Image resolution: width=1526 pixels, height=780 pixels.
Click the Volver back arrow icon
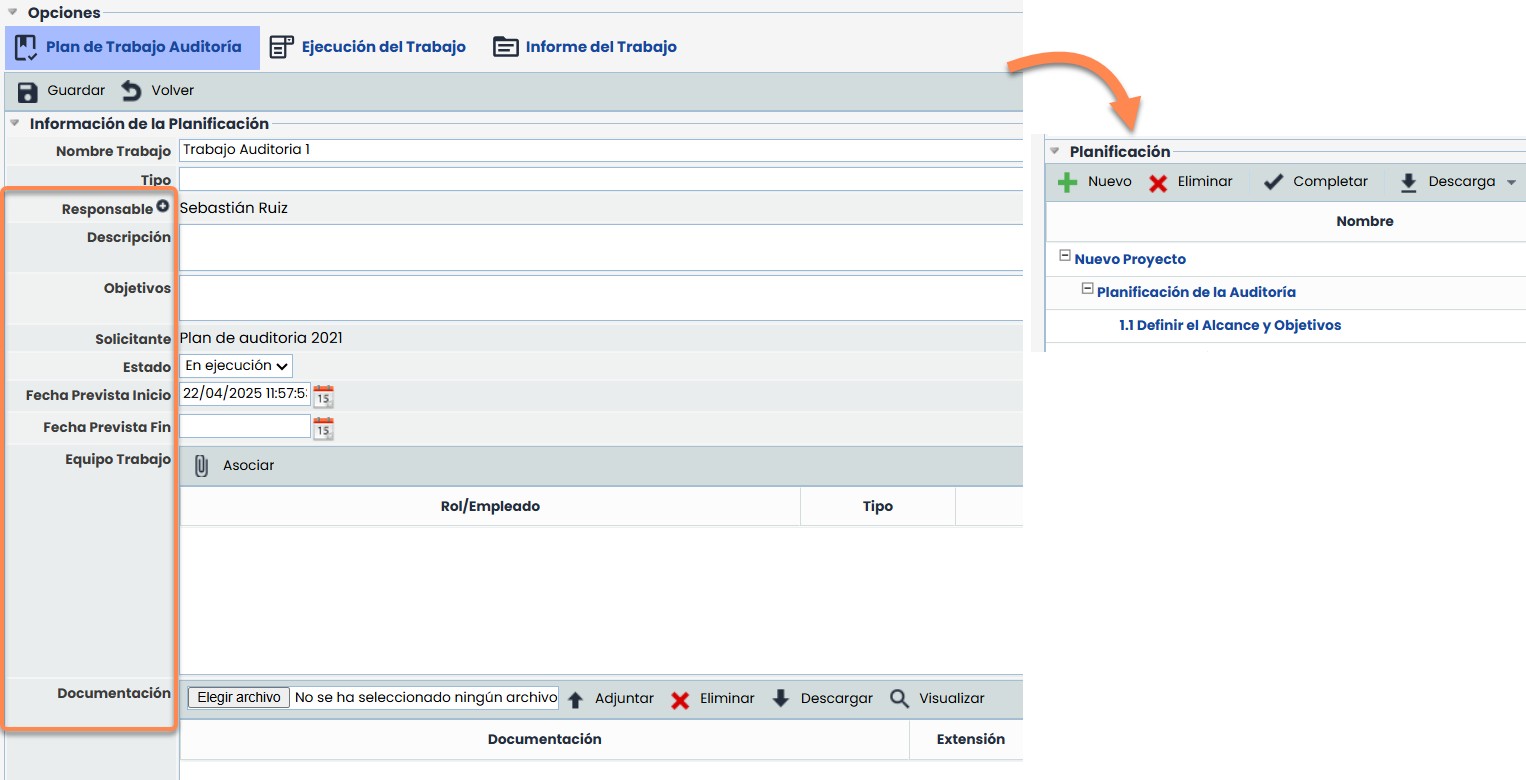point(132,91)
